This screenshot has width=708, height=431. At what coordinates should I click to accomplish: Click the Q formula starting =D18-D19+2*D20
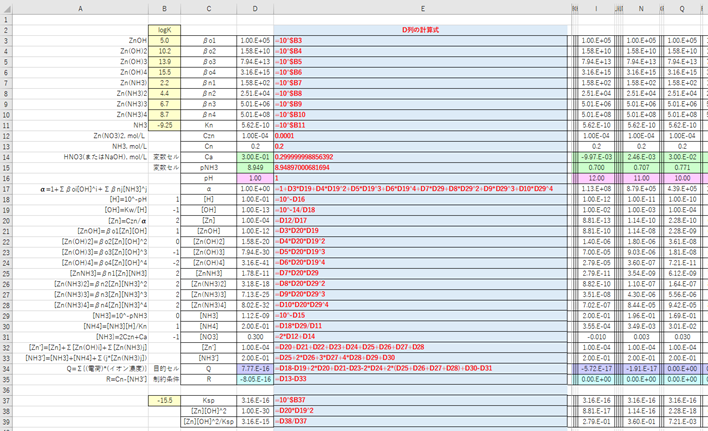click(420, 369)
